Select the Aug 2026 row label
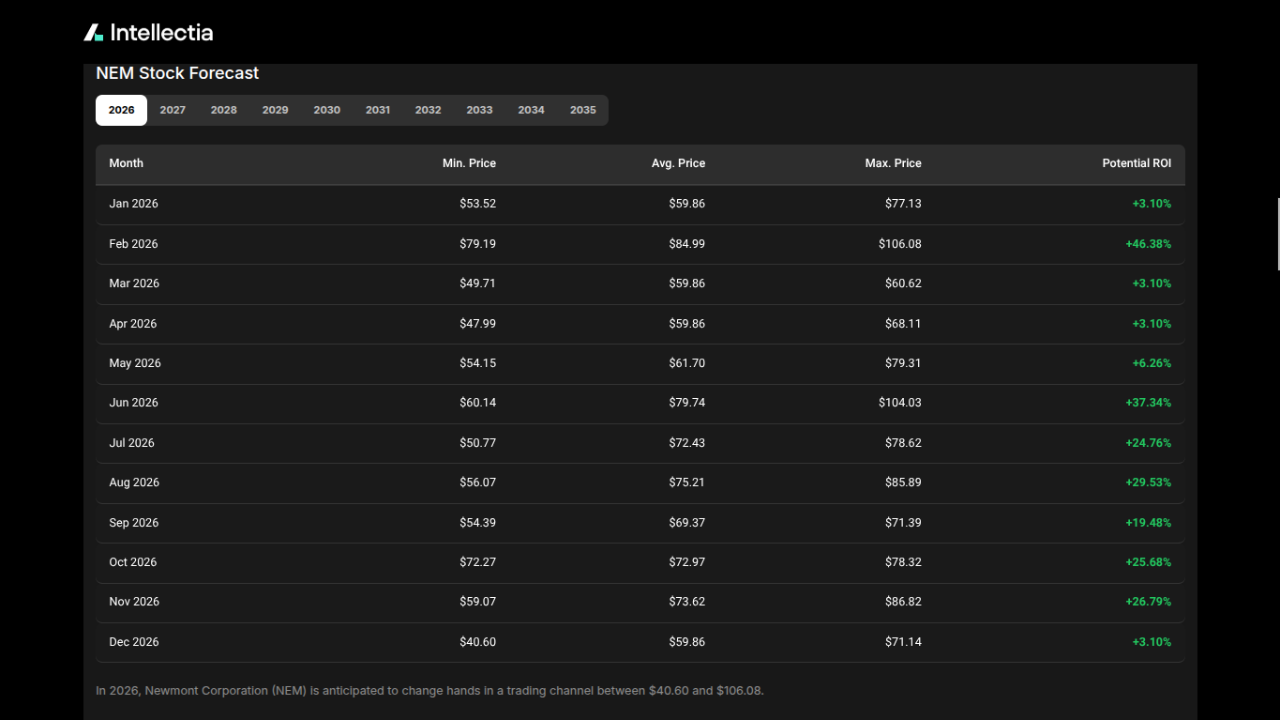The width and height of the screenshot is (1280, 720). pos(134,483)
